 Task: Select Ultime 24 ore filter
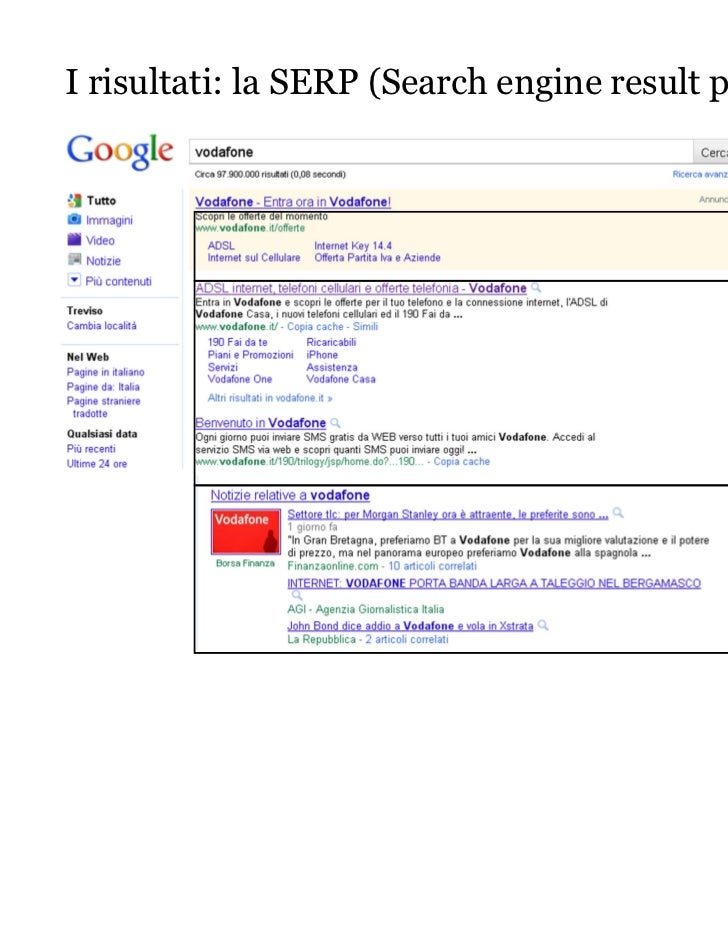coord(97,464)
